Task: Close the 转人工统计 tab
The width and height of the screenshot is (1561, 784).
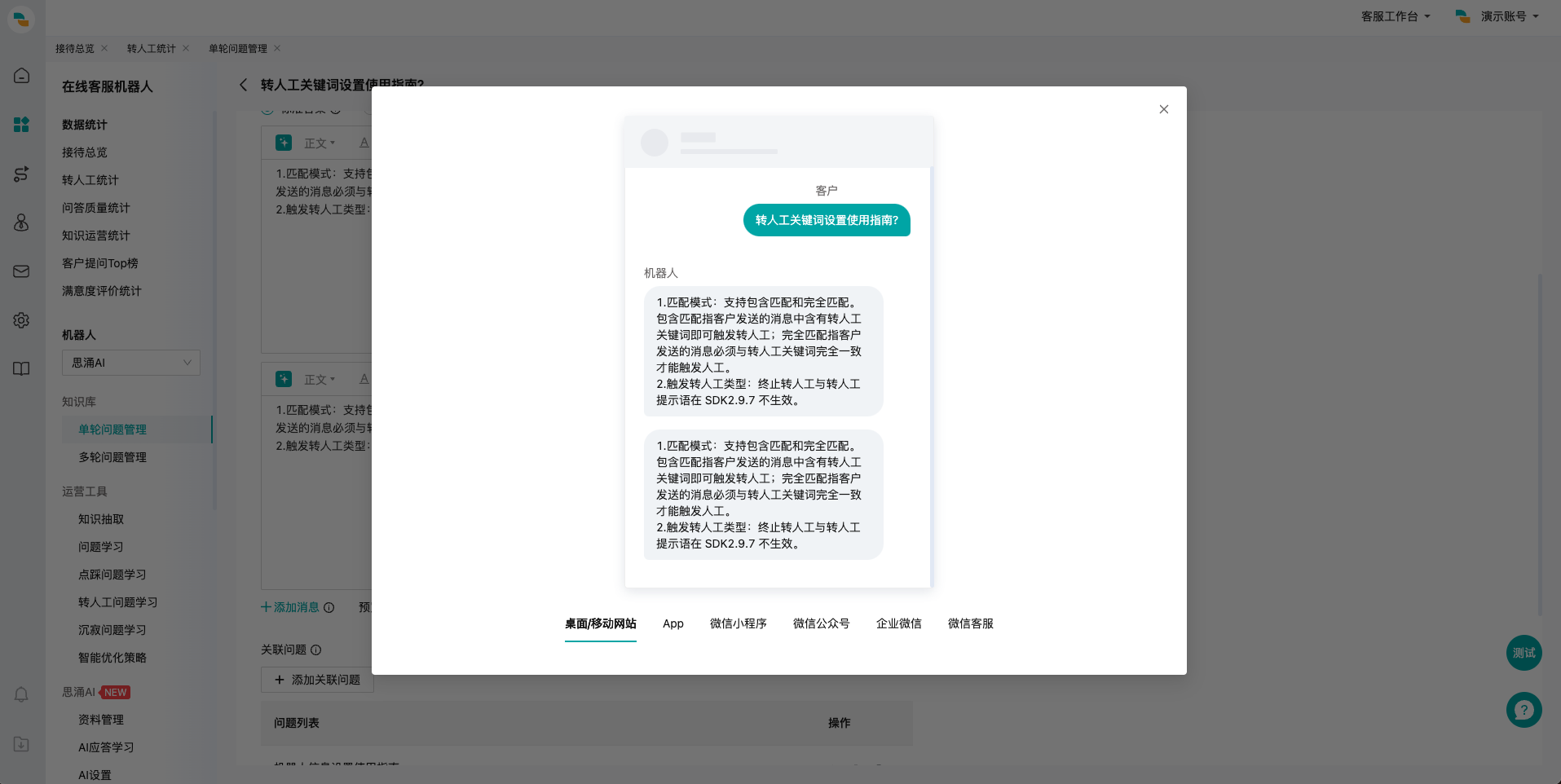Action: coord(186,48)
